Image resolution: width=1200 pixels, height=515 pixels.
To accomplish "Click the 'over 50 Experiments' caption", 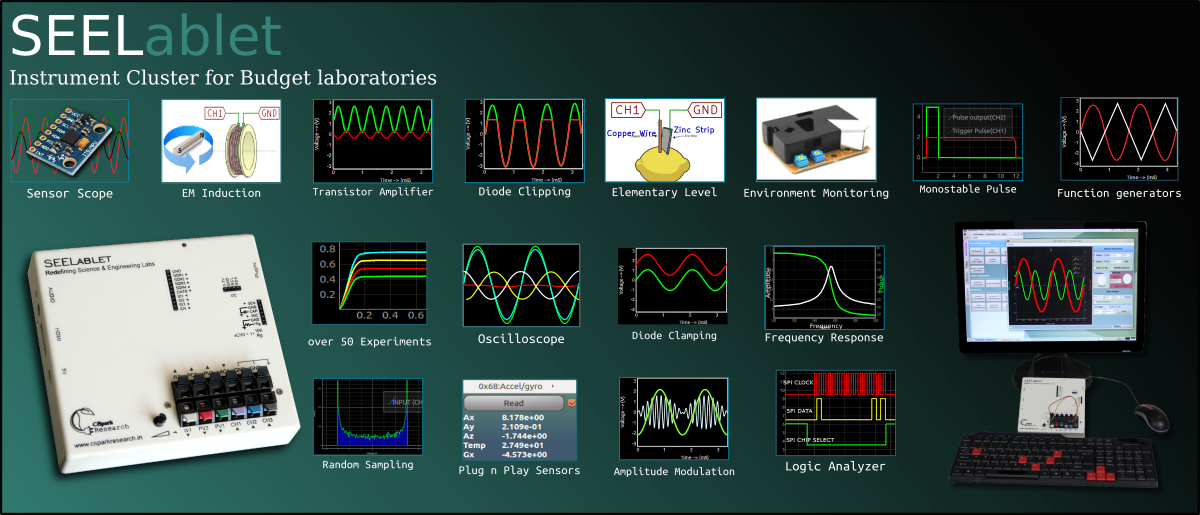I will click(x=370, y=342).
